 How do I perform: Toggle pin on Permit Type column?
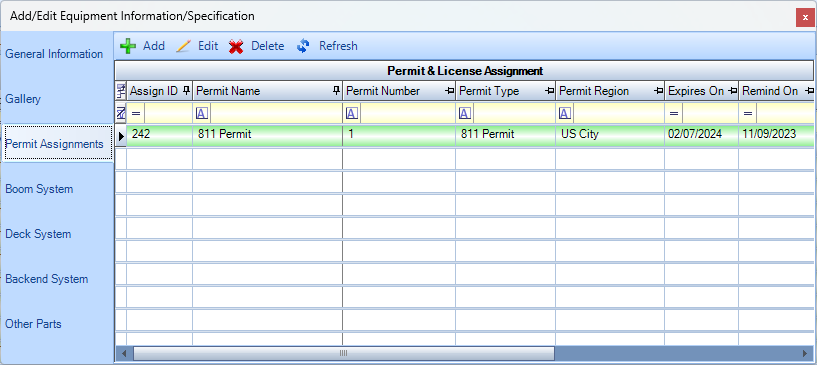click(x=549, y=91)
